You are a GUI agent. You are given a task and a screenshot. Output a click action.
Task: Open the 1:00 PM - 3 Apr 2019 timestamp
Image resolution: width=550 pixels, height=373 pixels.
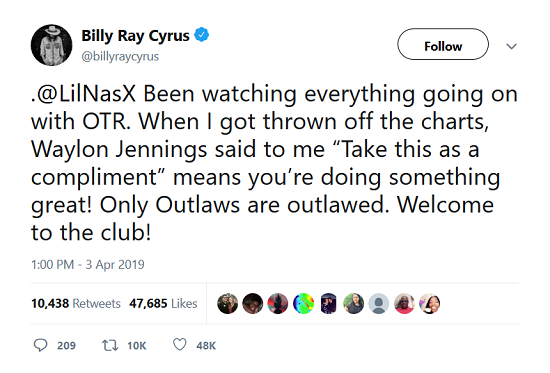[x=88, y=265]
